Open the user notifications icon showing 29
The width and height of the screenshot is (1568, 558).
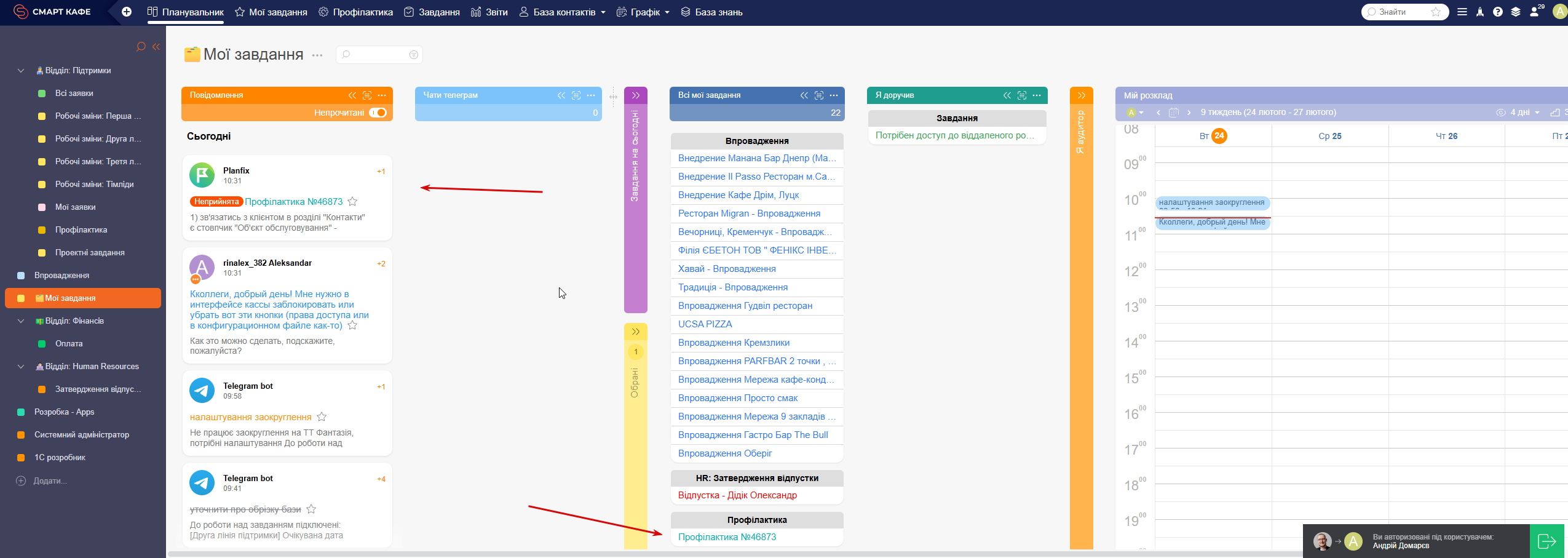click(x=1535, y=11)
